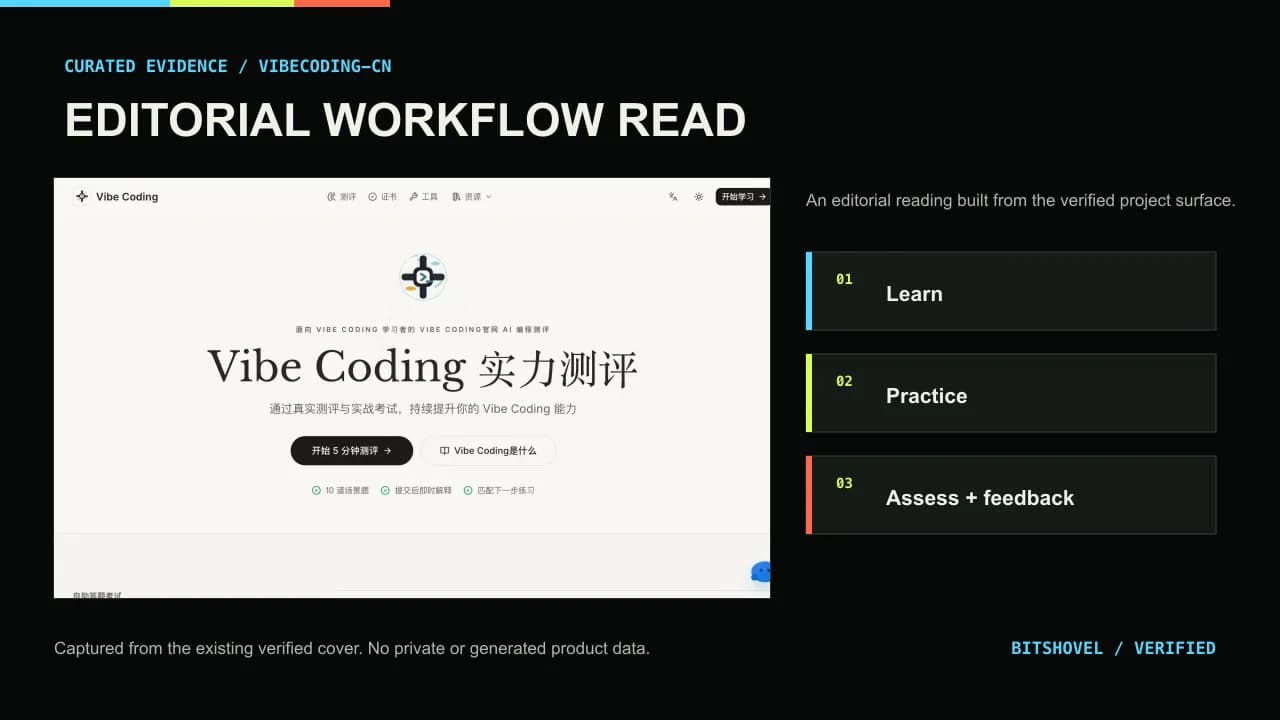Screen dimensions: 1280x720
Task: Select the 03 Assess + feedback card
Action: (1011, 495)
